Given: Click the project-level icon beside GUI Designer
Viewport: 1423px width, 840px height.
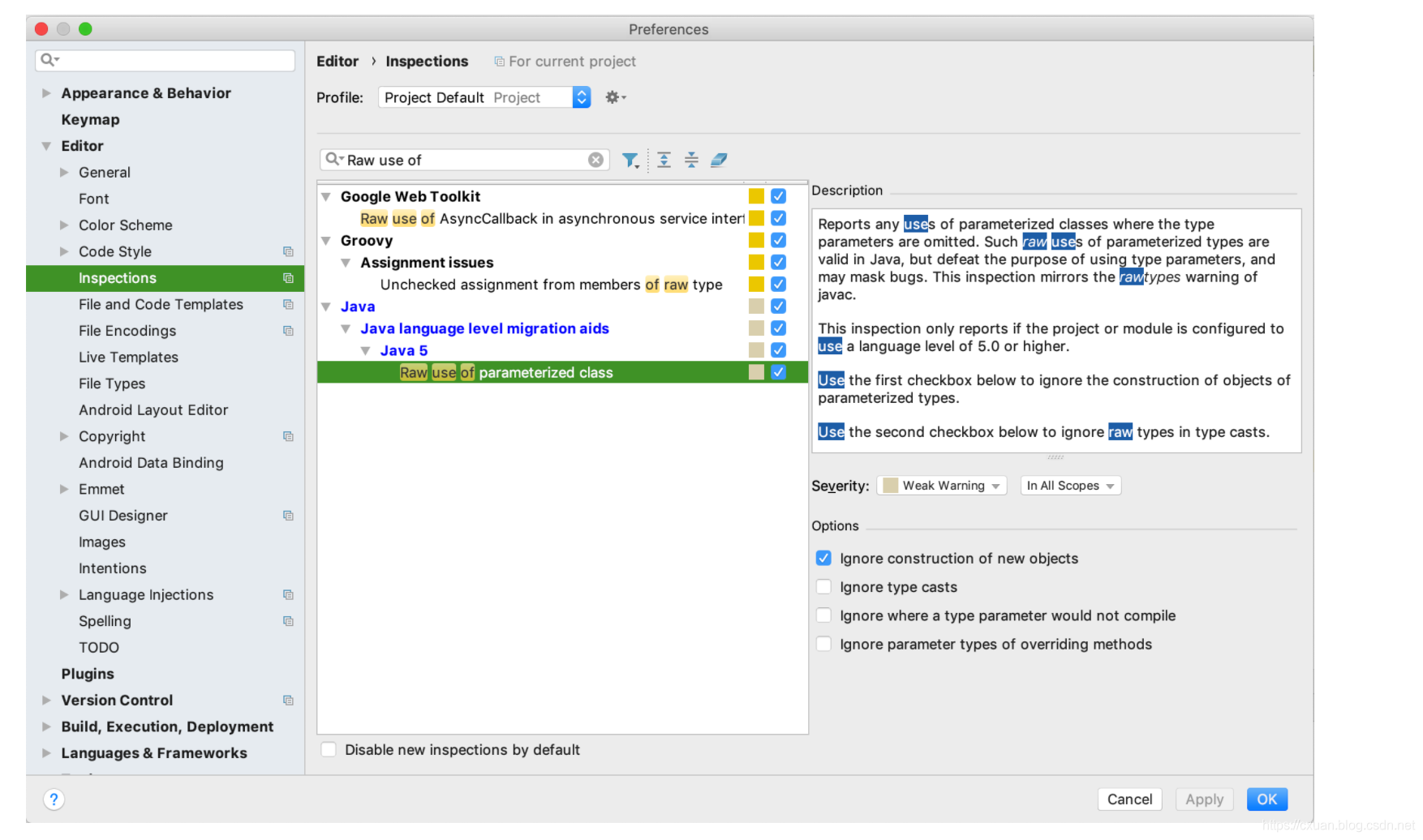Looking at the screenshot, I should [288, 516].
